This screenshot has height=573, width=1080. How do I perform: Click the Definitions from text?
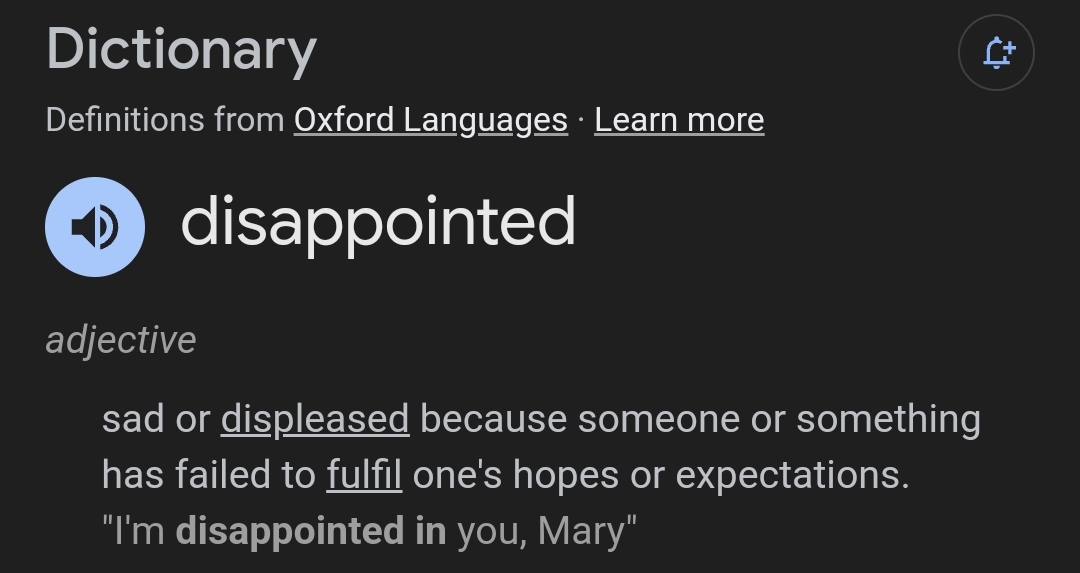click(165, 120)
